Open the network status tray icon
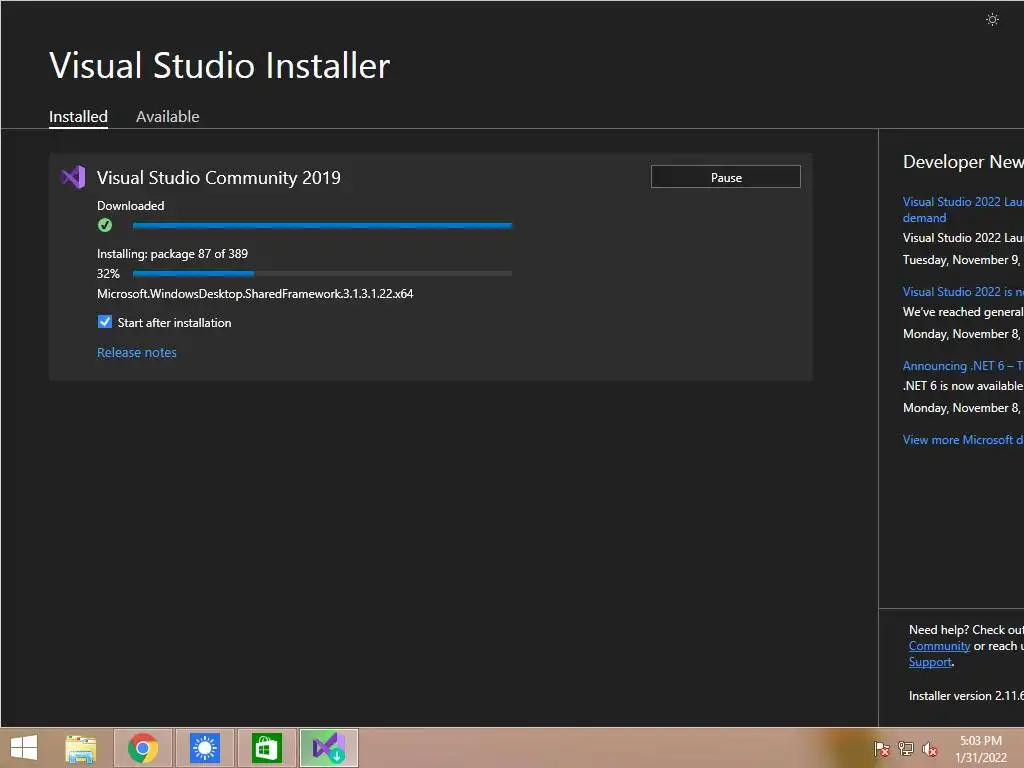Viewport: 1024px width, 768px height. point(906,748)
